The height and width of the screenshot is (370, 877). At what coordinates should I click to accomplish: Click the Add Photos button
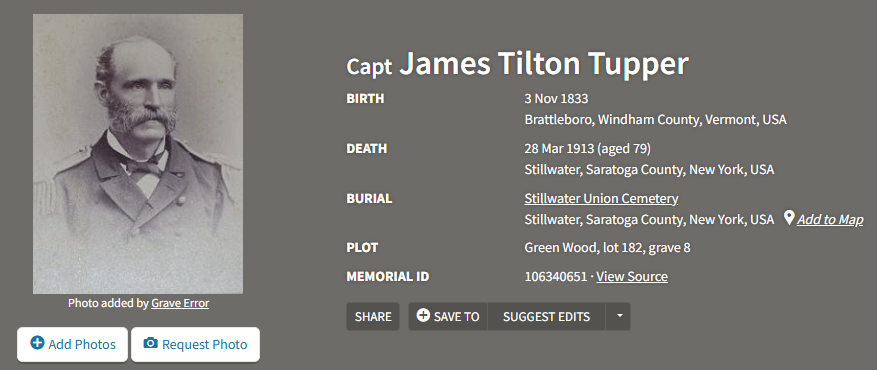click(73, 344)
